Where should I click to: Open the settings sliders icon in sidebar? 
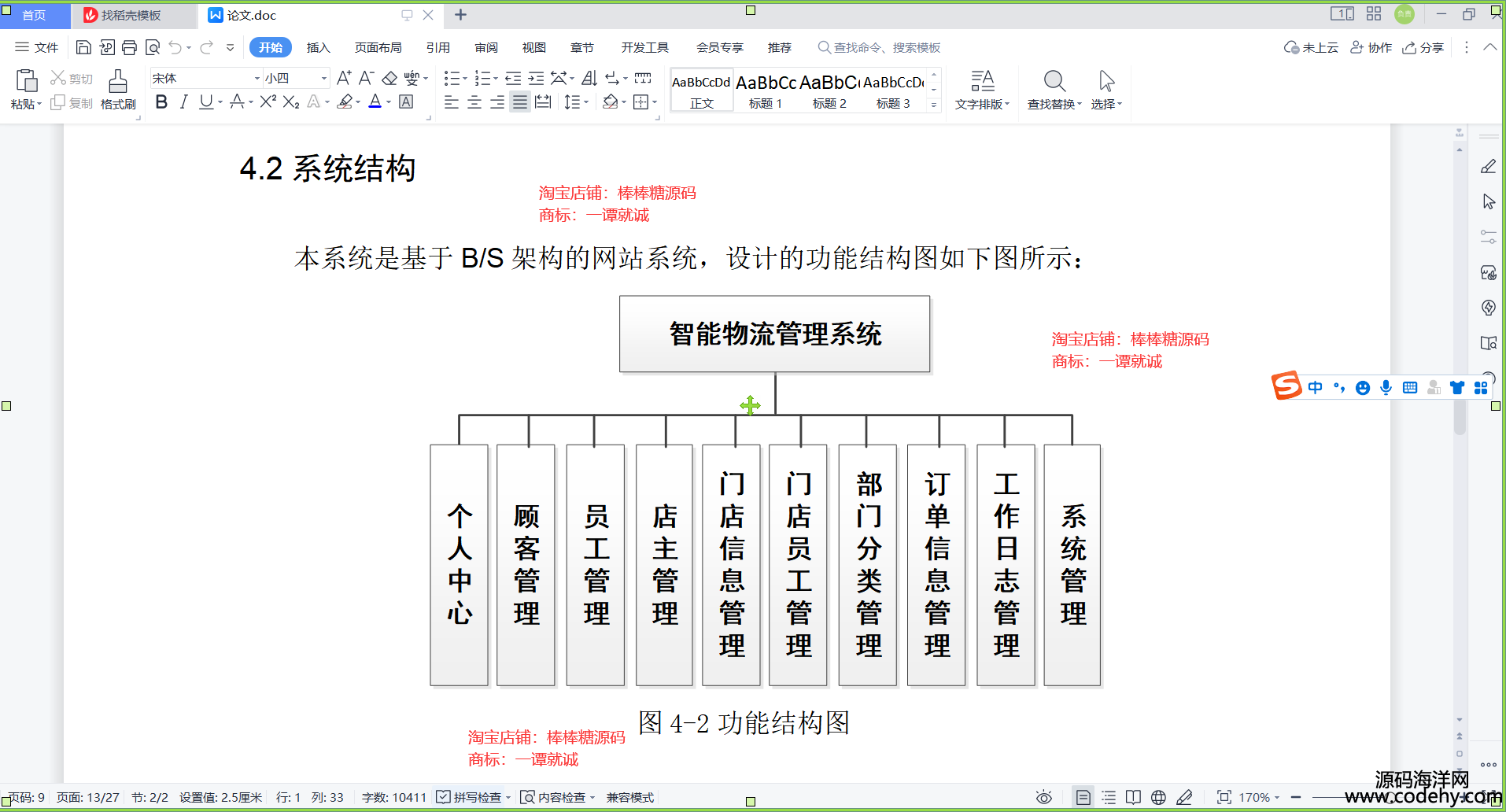[x=1489, y=236]
